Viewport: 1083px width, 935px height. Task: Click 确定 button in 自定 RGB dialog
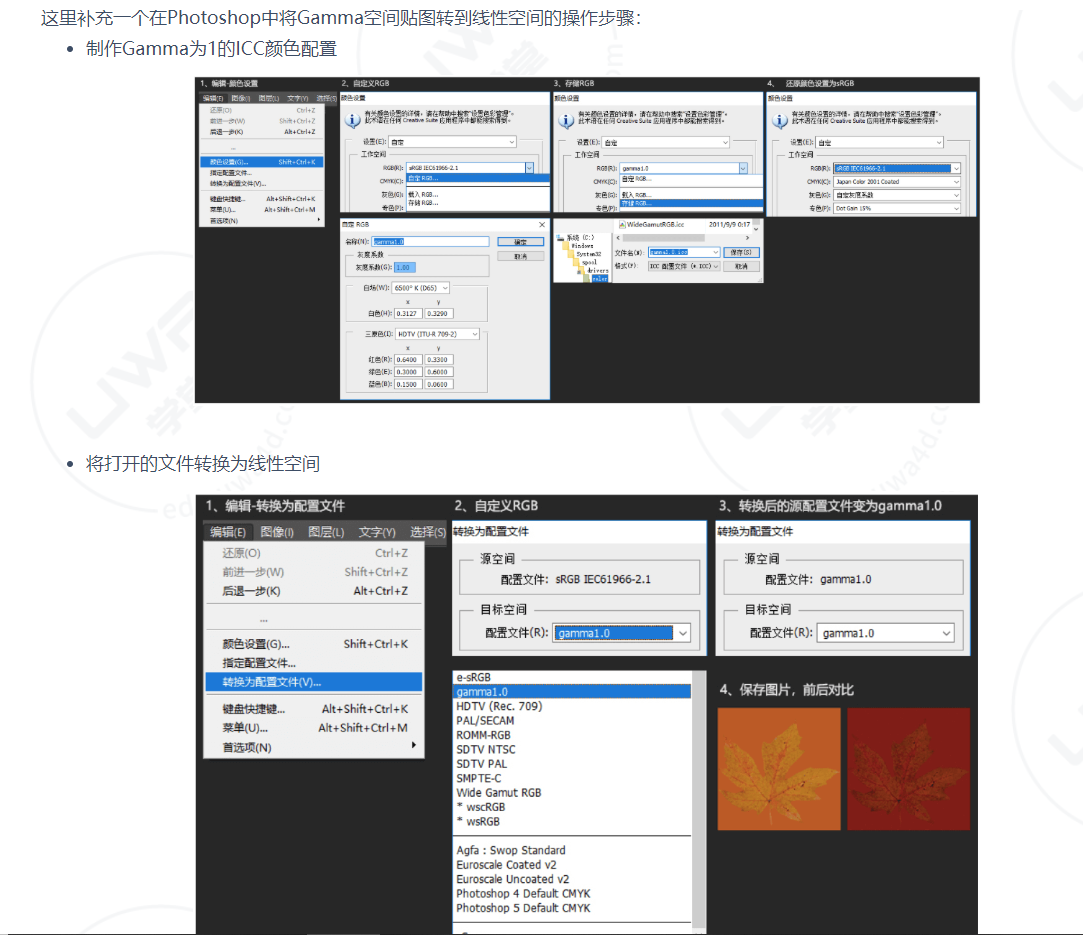point(521,242)
